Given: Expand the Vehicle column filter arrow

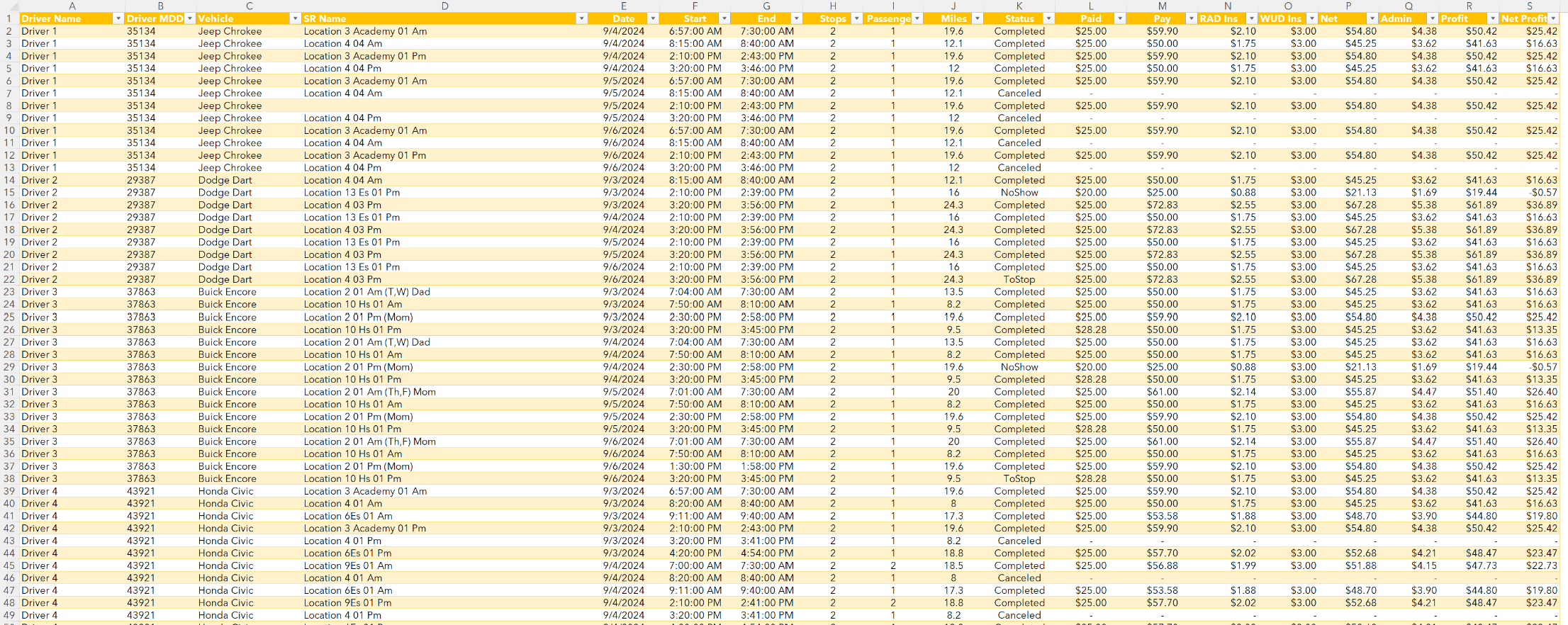Looking at the screenshot, I should point(295,18).
